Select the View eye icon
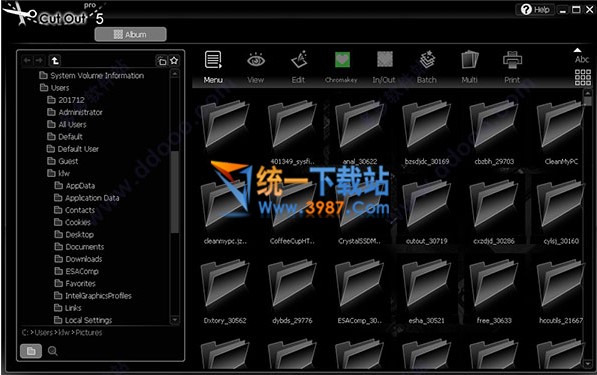597x375 pixels. click(255, 67)
